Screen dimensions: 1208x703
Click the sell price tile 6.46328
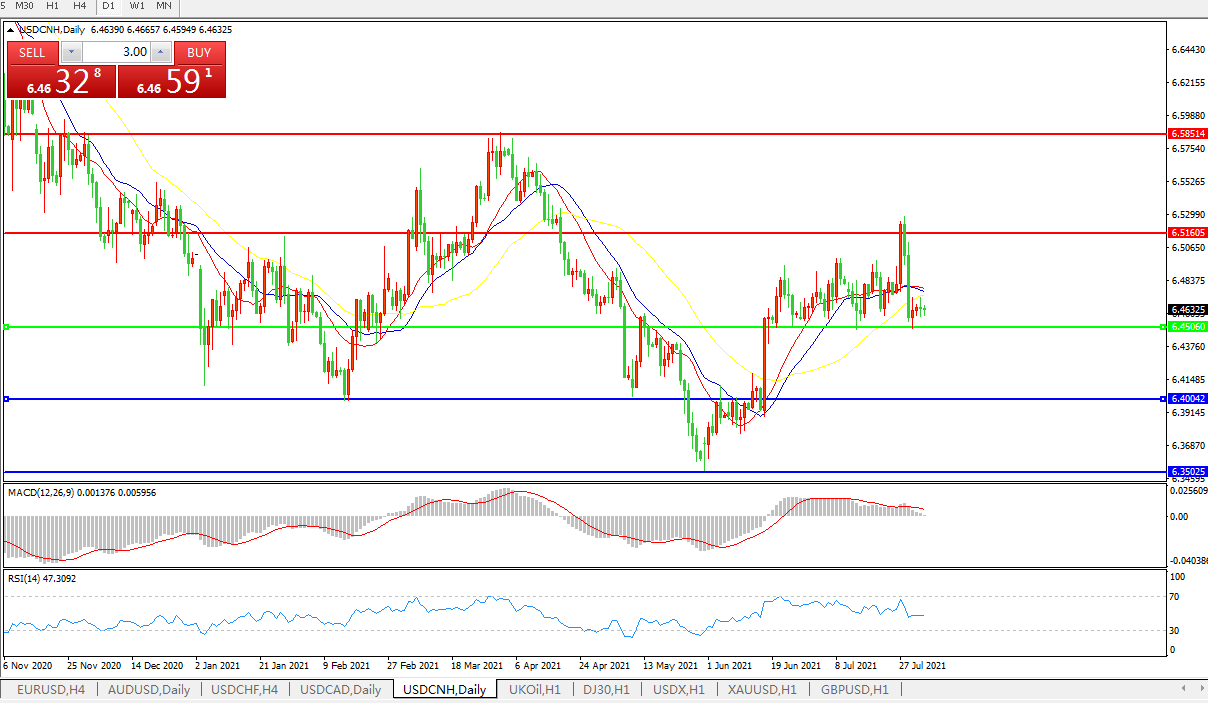pyautogui.click(x=62, y=82)
